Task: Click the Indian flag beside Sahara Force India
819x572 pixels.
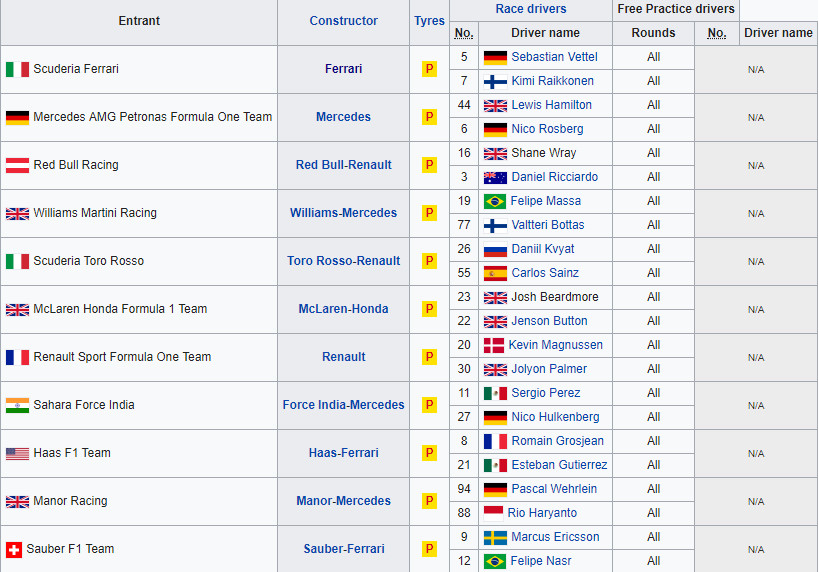Action: click(x=17, y=405)
